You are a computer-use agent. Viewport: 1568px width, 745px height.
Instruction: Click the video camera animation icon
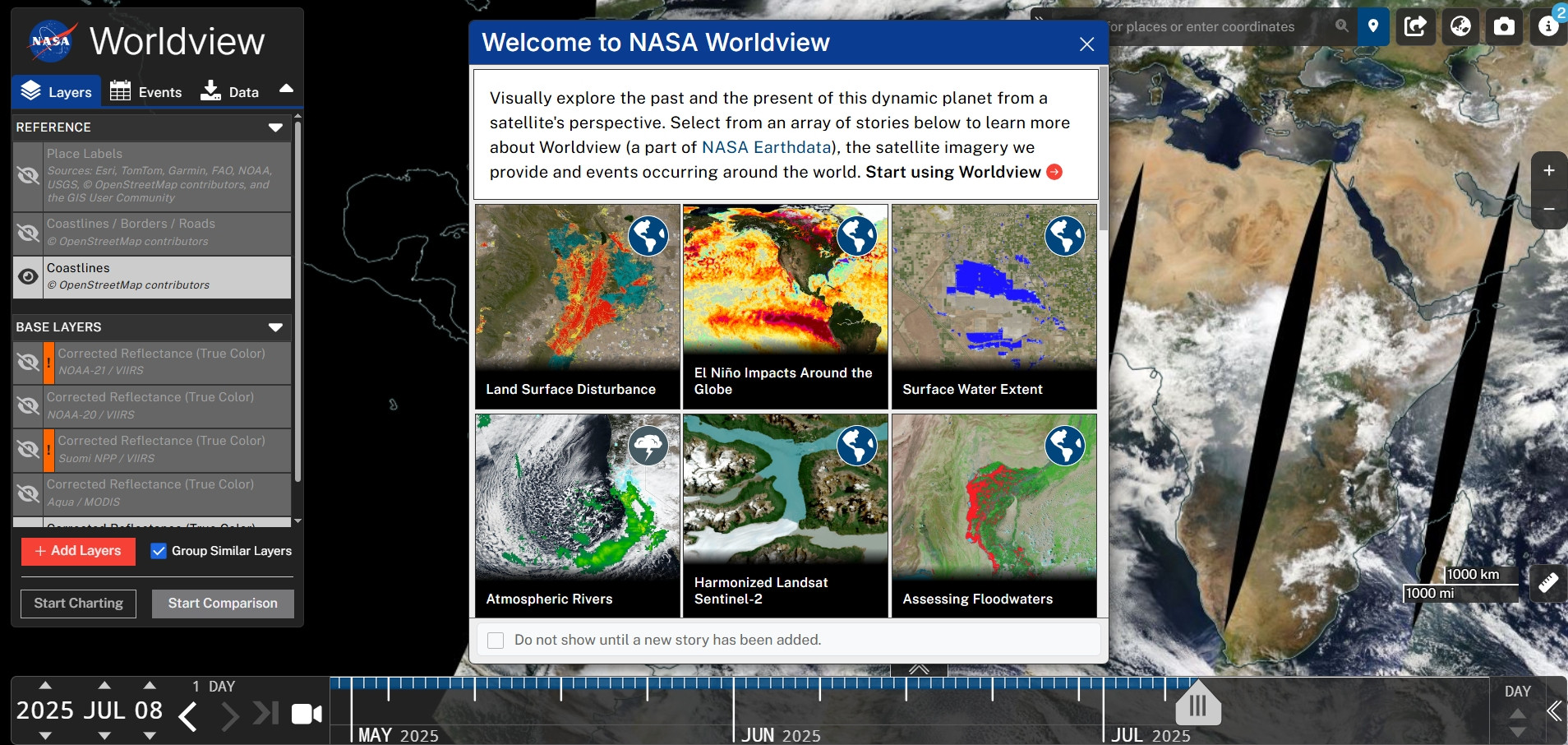(307, 715)
